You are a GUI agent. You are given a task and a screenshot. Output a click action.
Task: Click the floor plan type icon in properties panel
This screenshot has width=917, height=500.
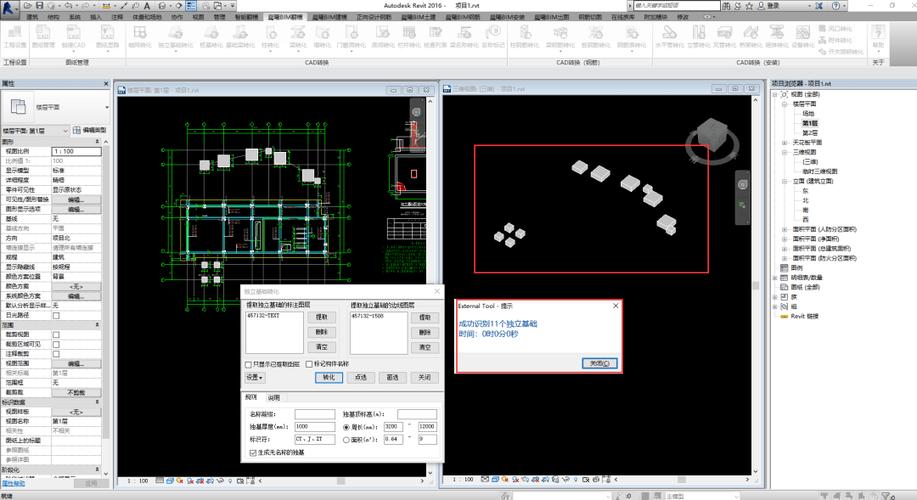(x=18, y=106)
